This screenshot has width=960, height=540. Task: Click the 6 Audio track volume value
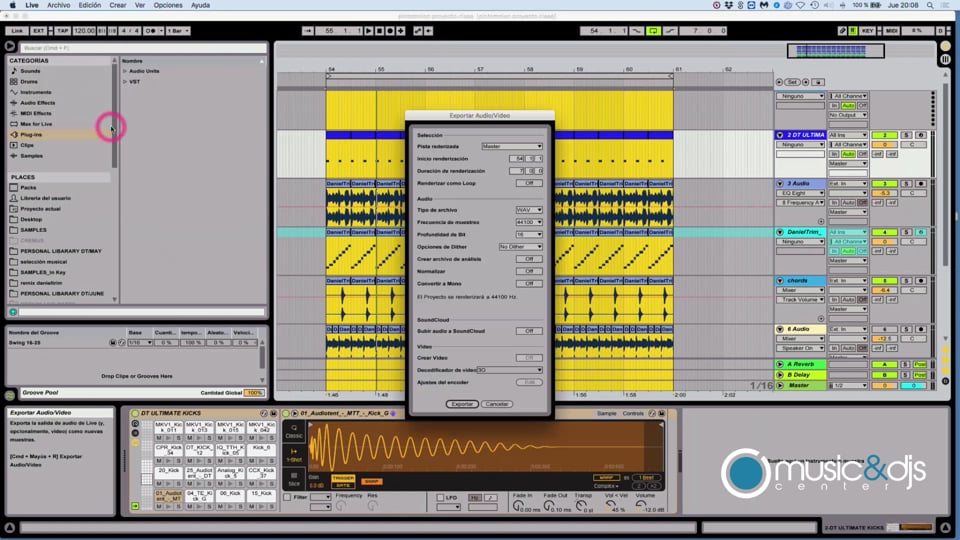click(884, 339)
